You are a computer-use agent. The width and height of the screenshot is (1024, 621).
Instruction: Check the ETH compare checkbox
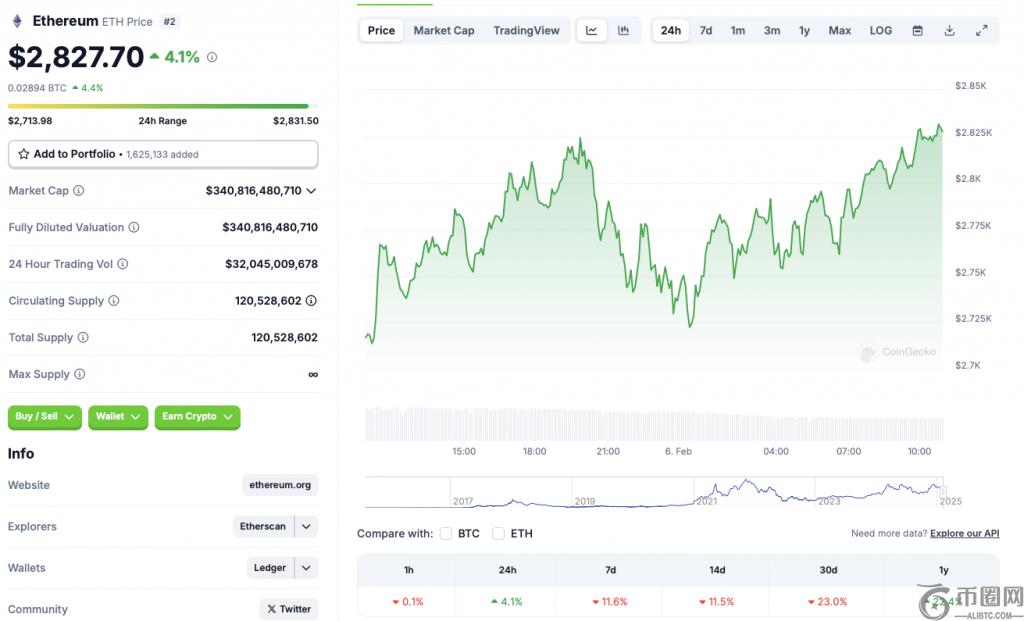click(x=498, y=533)
